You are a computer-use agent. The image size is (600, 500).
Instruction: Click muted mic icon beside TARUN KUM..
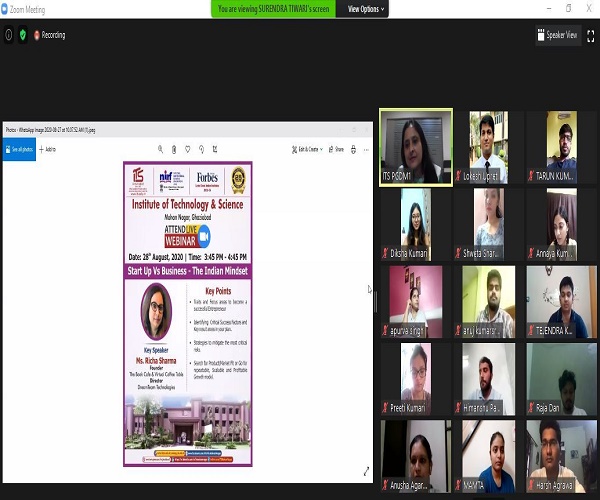531,176
